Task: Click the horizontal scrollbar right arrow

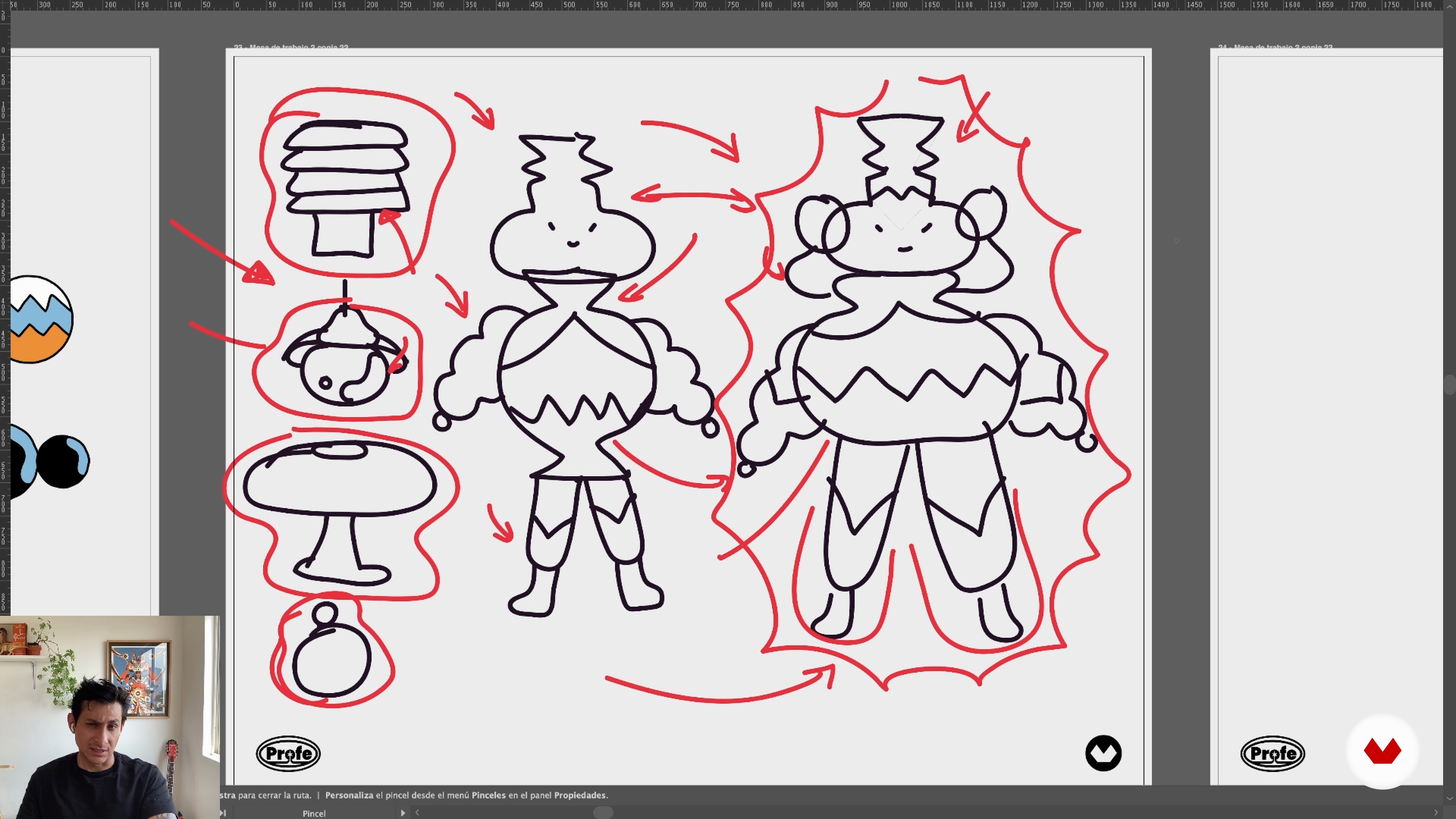Action: coord(1436,813)
